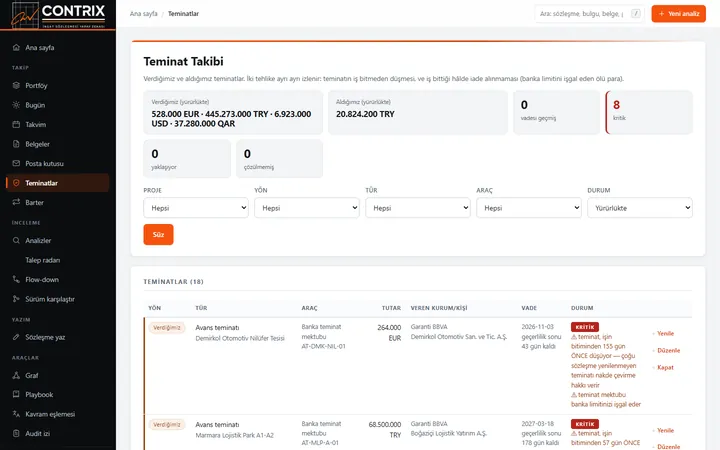The width and height of the screenshot is (720, 450).
Task: Open the Bugün page
Action: tap(58, 105)
